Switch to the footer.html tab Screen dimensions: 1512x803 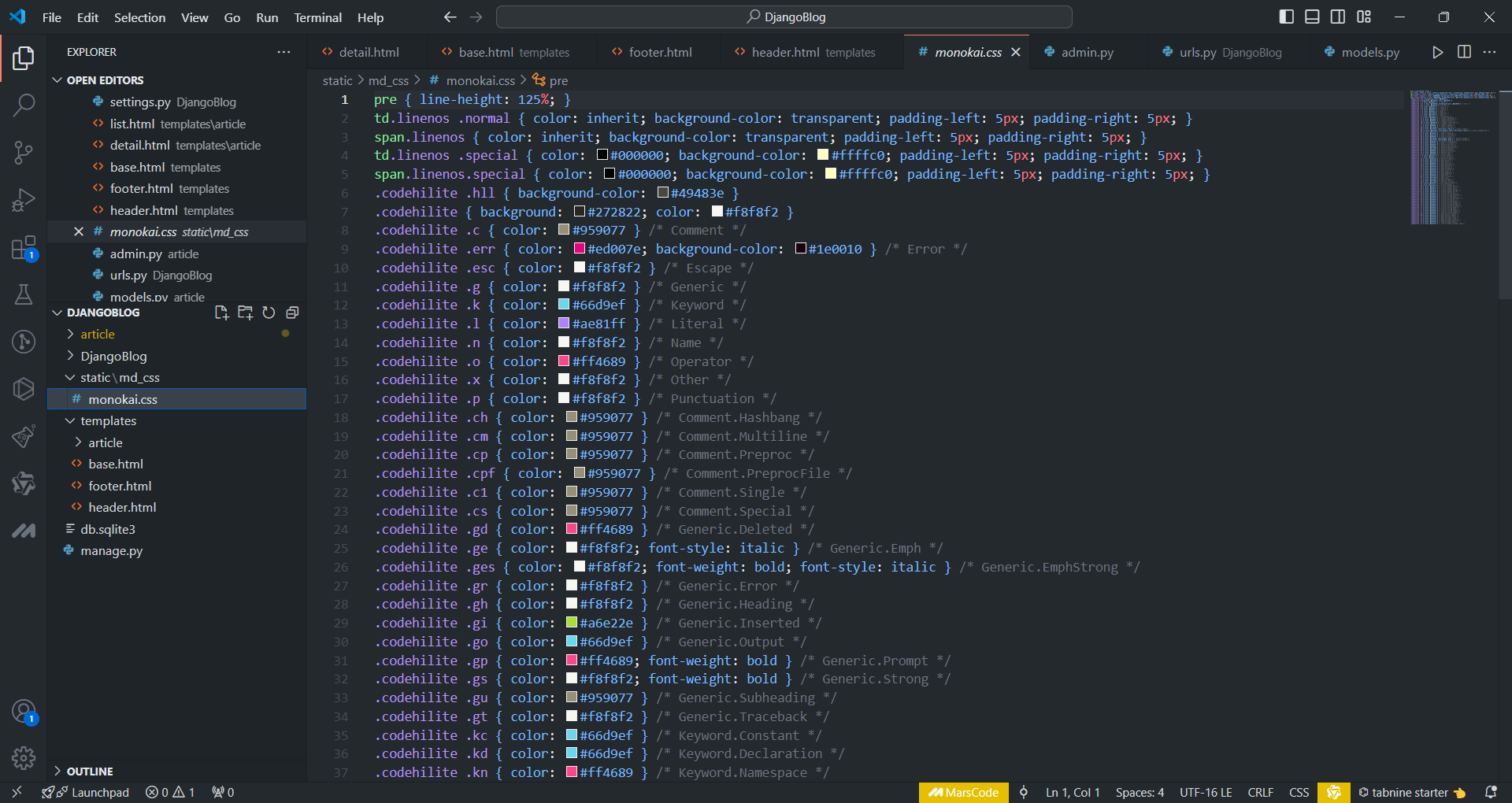coord(660,52)
